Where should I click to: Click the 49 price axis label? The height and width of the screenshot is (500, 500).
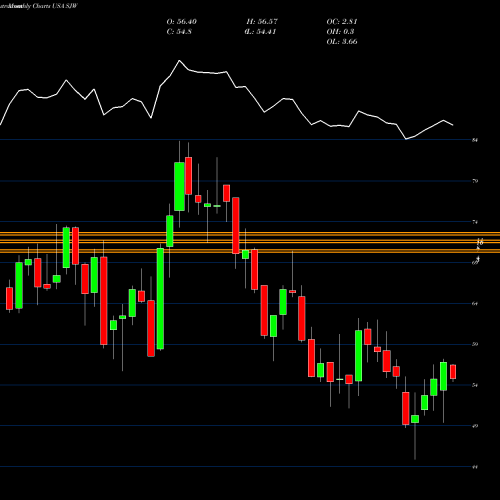475,426
